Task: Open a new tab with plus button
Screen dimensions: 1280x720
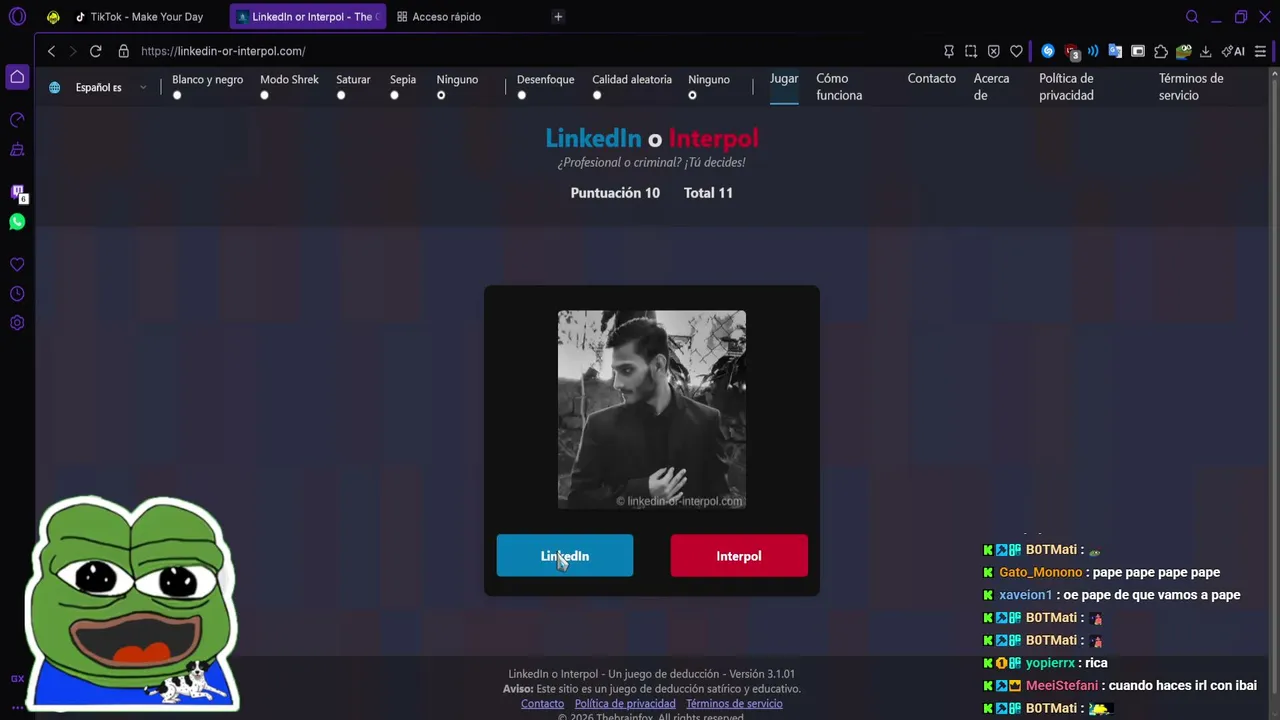Action: click(558, 17)
